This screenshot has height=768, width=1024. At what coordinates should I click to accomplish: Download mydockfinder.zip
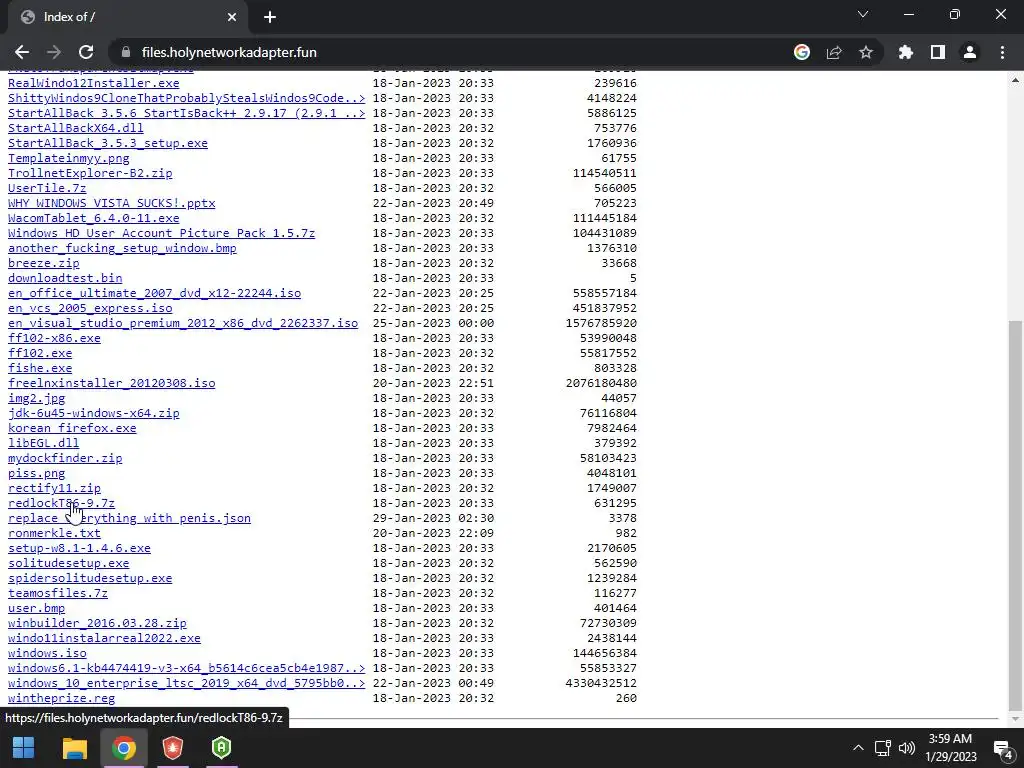(x=65, y=458)
